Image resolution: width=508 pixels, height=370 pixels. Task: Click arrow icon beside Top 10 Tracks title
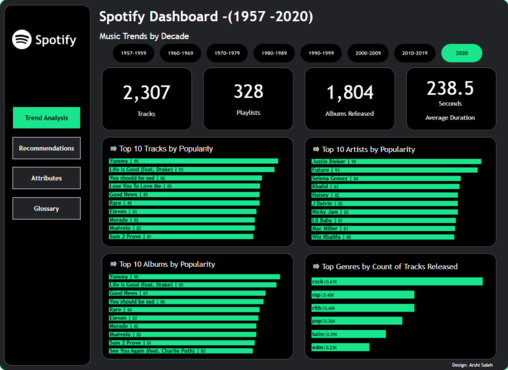113,148
